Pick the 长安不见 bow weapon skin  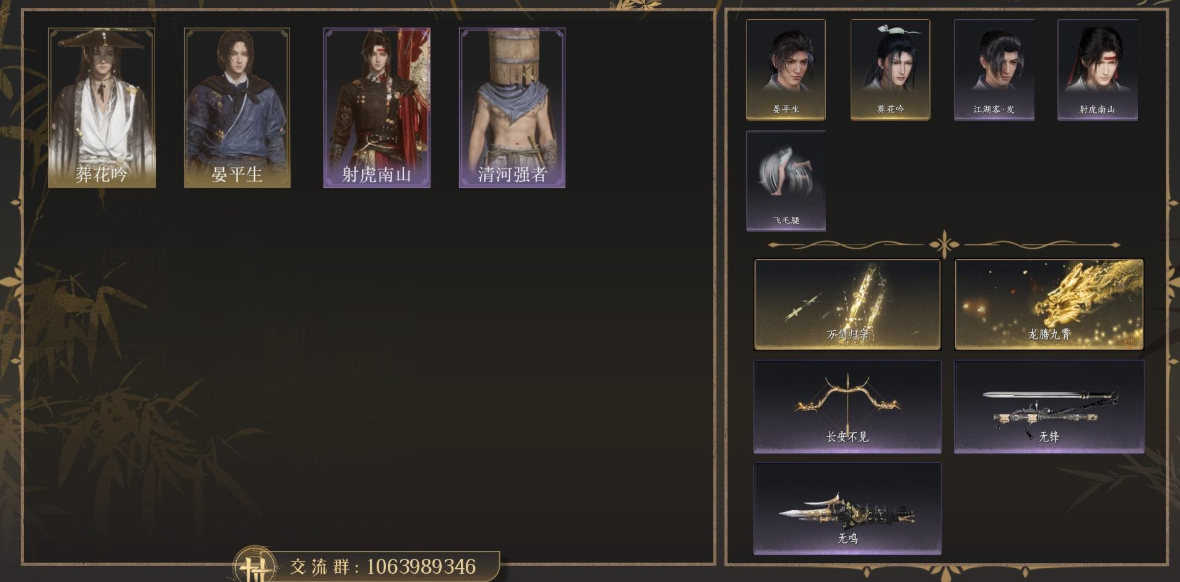pos(847,407)
